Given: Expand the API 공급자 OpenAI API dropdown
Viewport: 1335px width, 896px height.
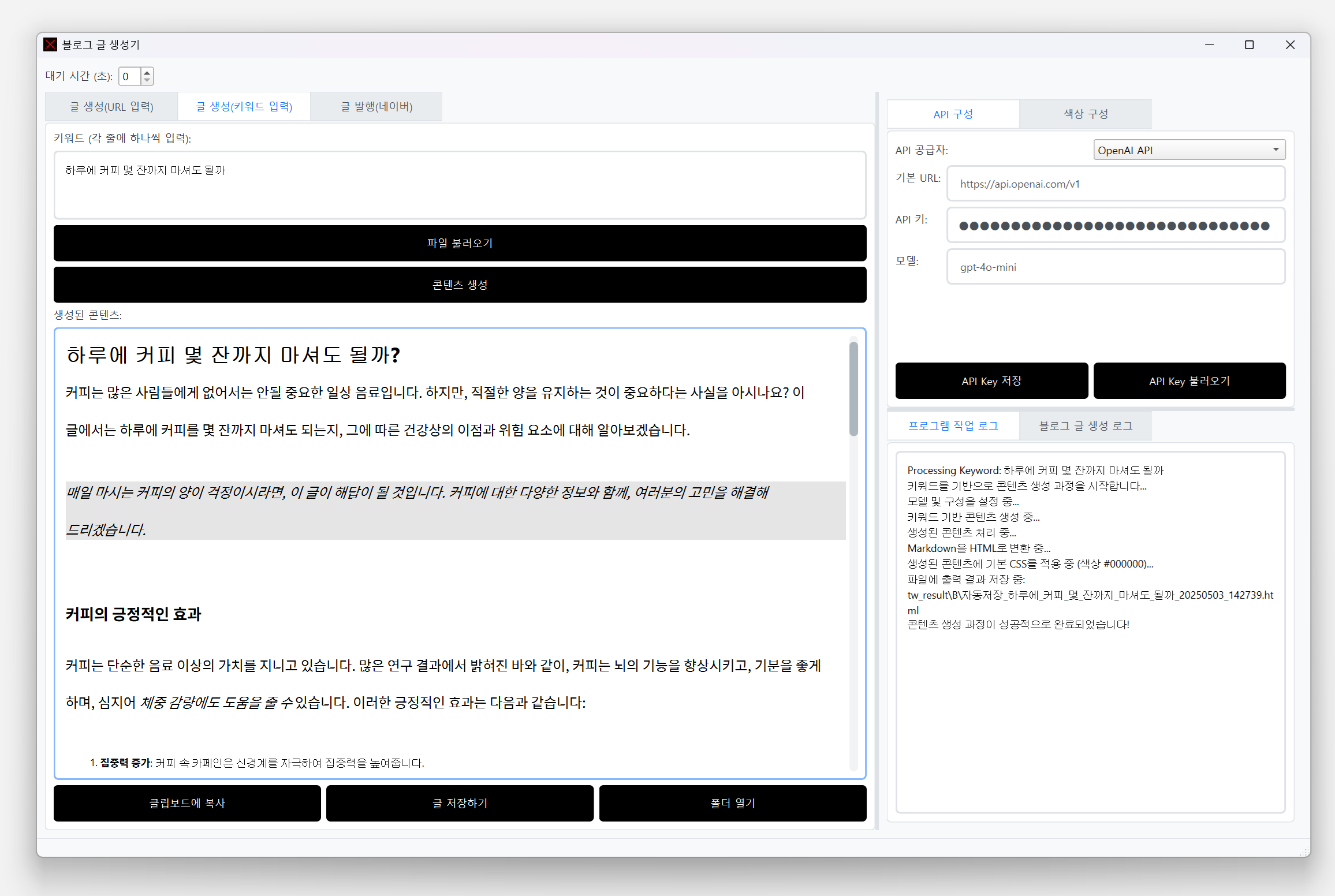Looking at the screenshot, I should [x=1189, y=150].
